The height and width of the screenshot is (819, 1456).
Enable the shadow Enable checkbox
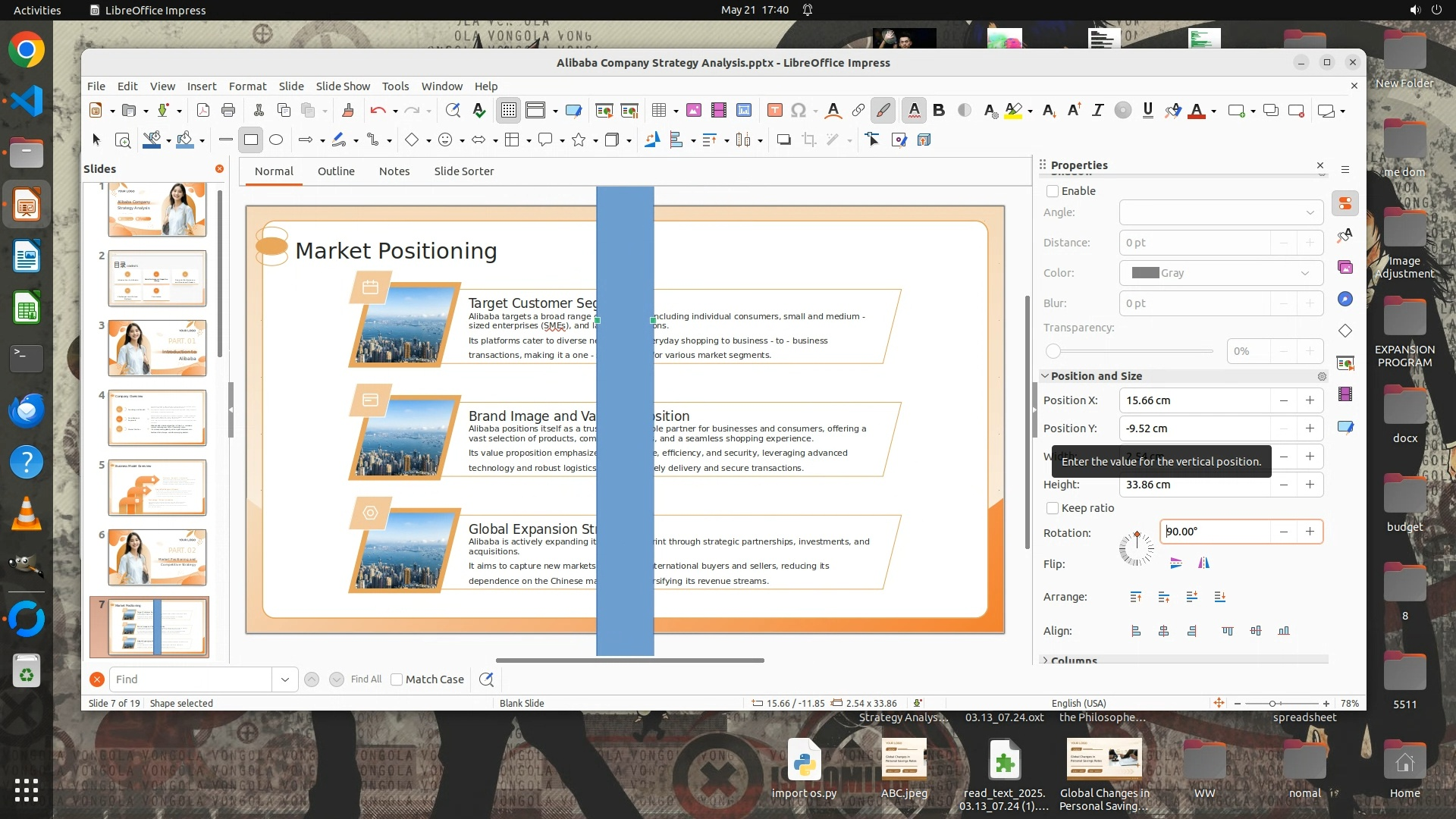(1053, 191)
